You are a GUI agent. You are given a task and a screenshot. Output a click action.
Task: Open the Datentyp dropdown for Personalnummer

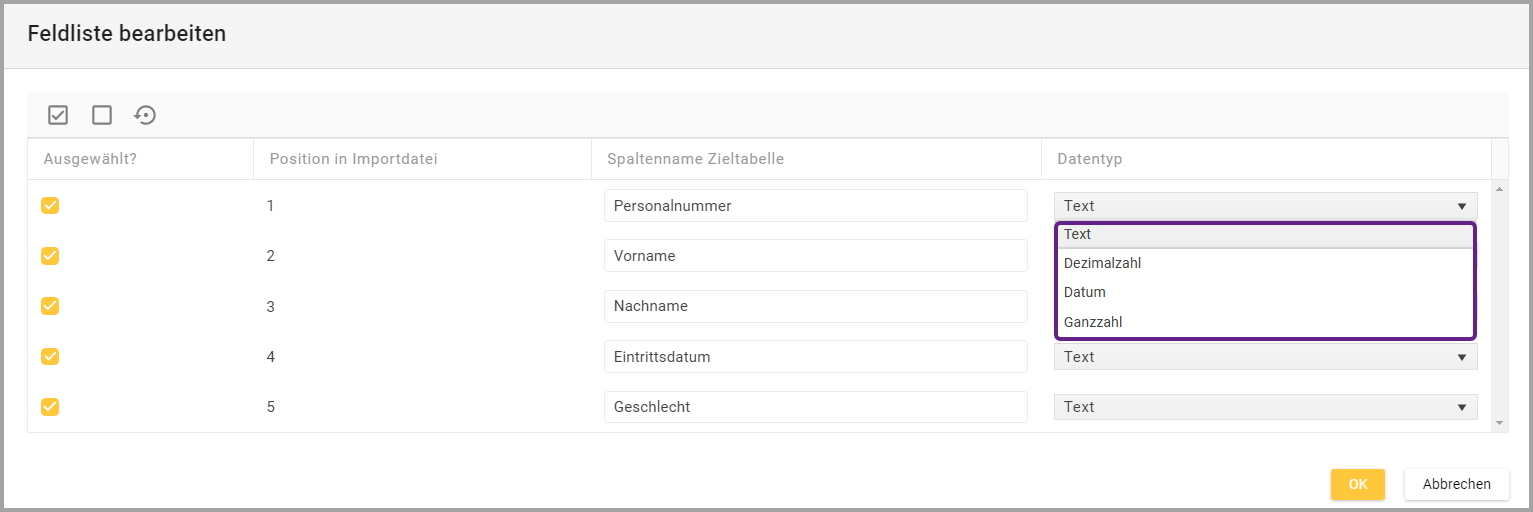pos(1265,206)
